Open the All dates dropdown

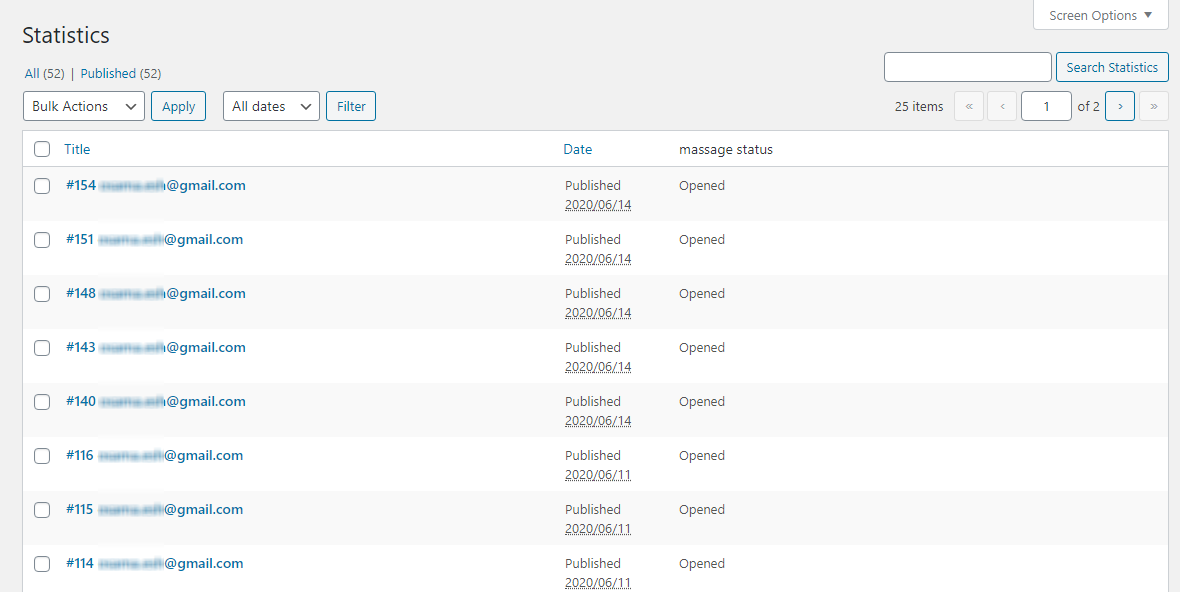[x=271, y=106]
